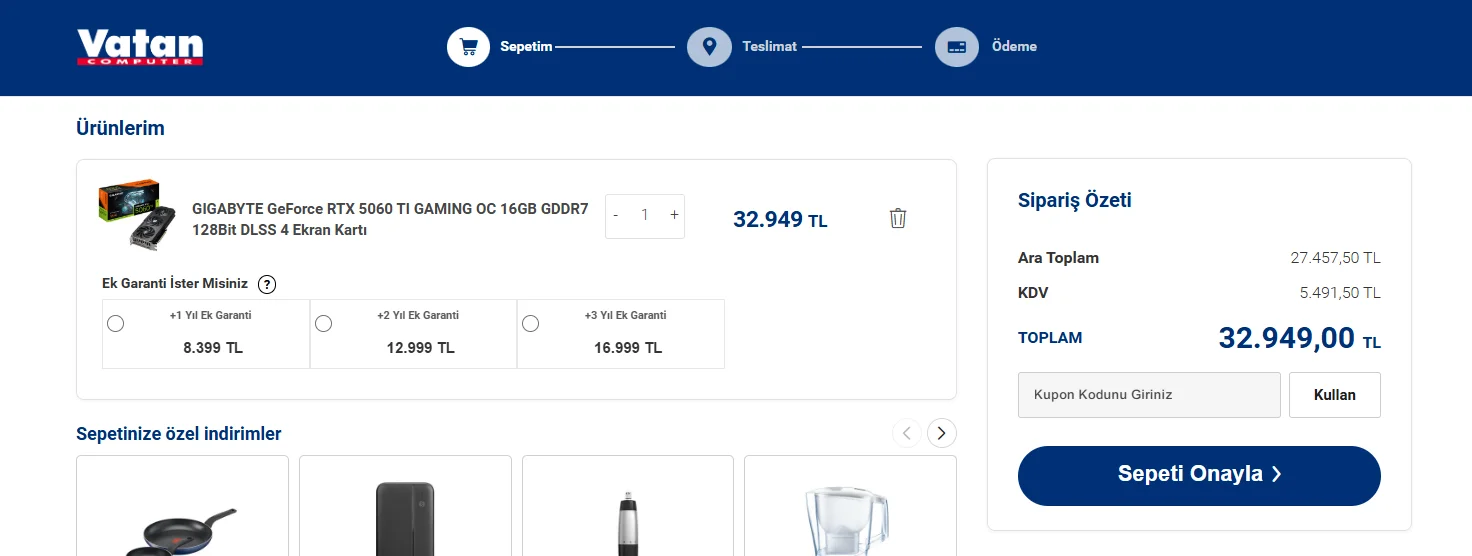
Task: Confirm cart with Sepeti Onayla button
Action: coord(1199,475)
